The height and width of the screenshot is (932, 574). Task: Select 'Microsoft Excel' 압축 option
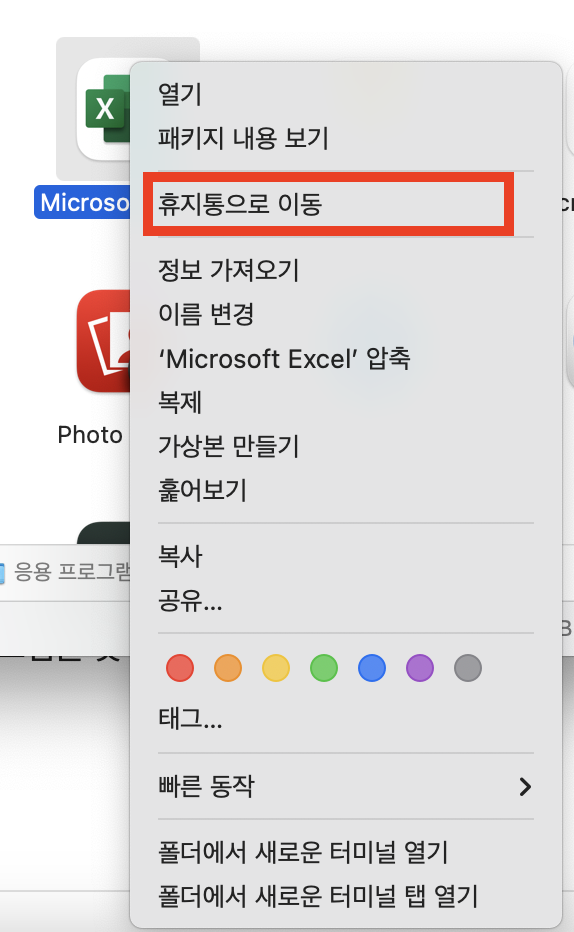[x=284, y=358]
